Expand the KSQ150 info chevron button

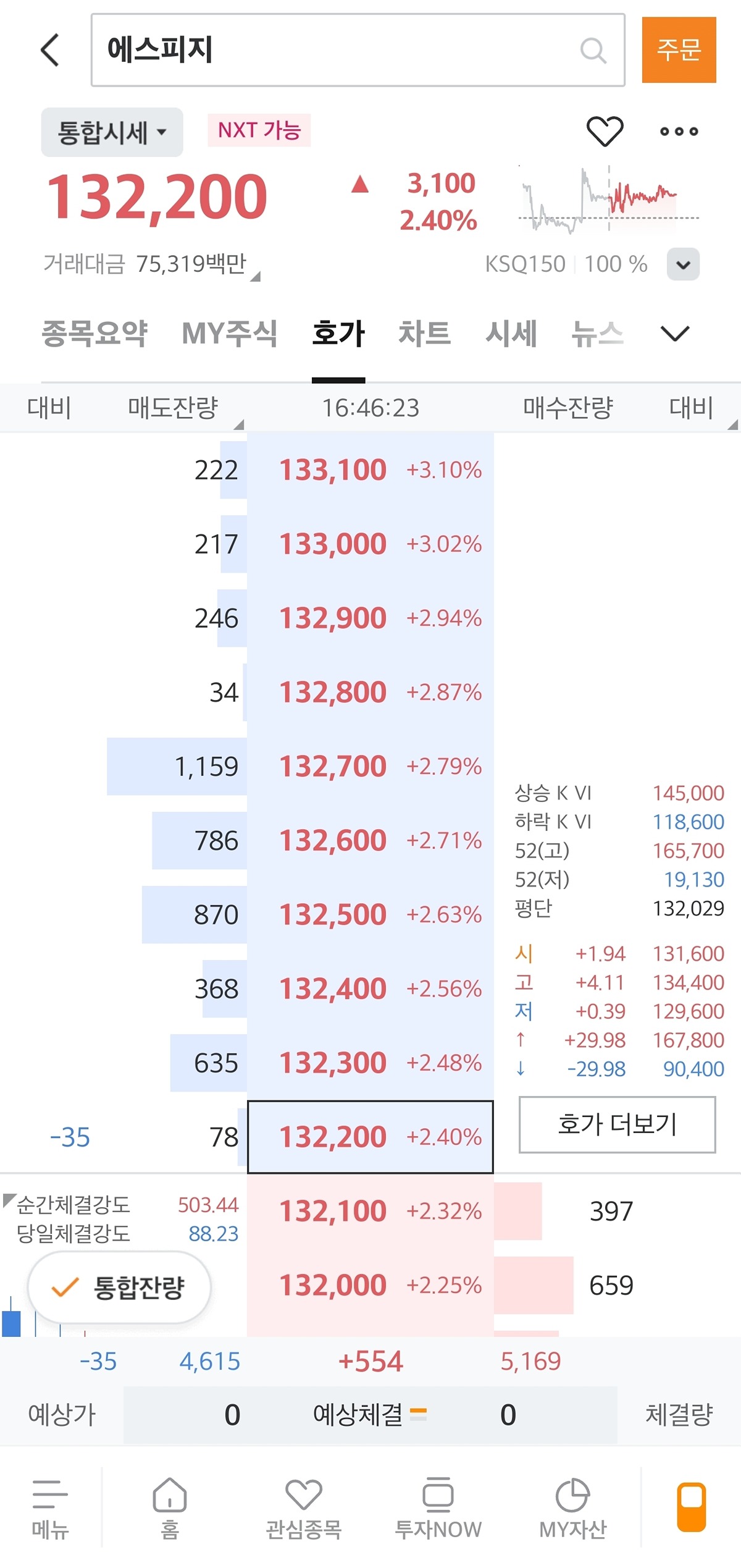(683, 264)
